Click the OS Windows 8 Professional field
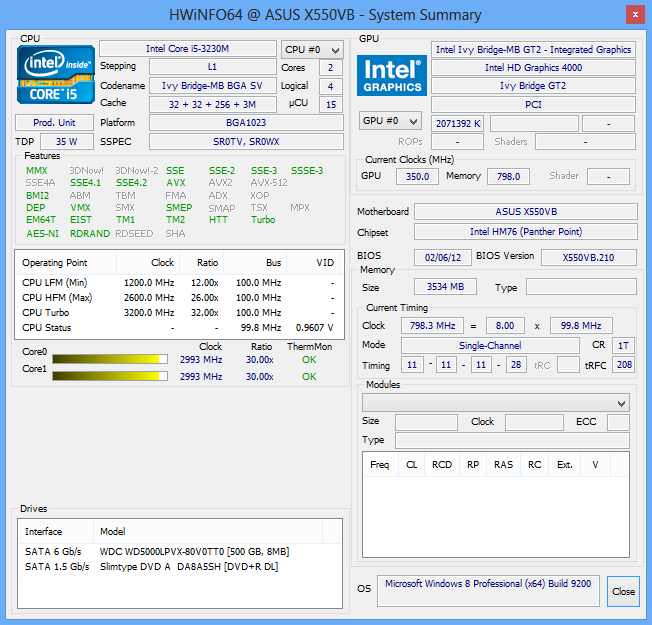 pyautogui.click(x=488, y=591)
